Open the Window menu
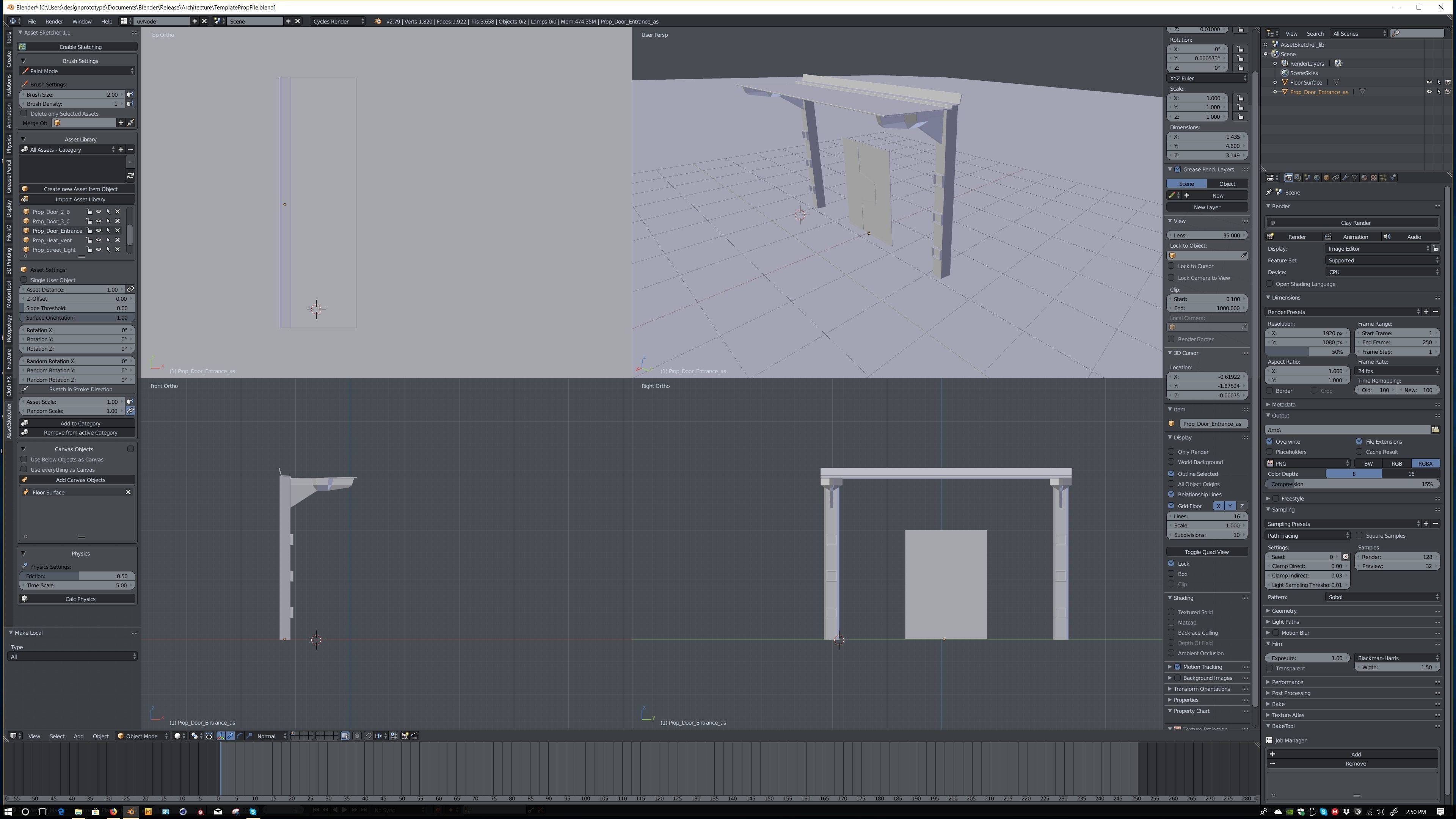 pyautogui.click(x=82, y=22)
